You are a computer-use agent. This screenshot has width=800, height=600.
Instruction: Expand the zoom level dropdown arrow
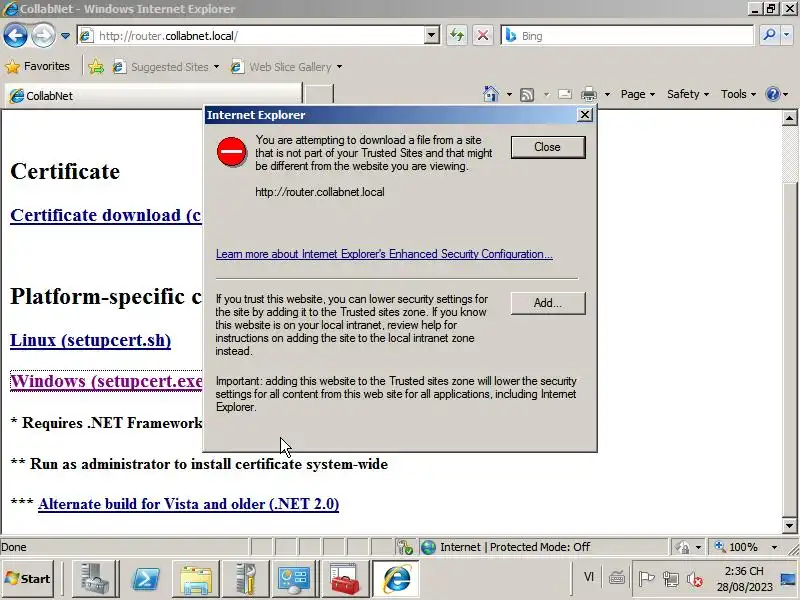point(774,547)
